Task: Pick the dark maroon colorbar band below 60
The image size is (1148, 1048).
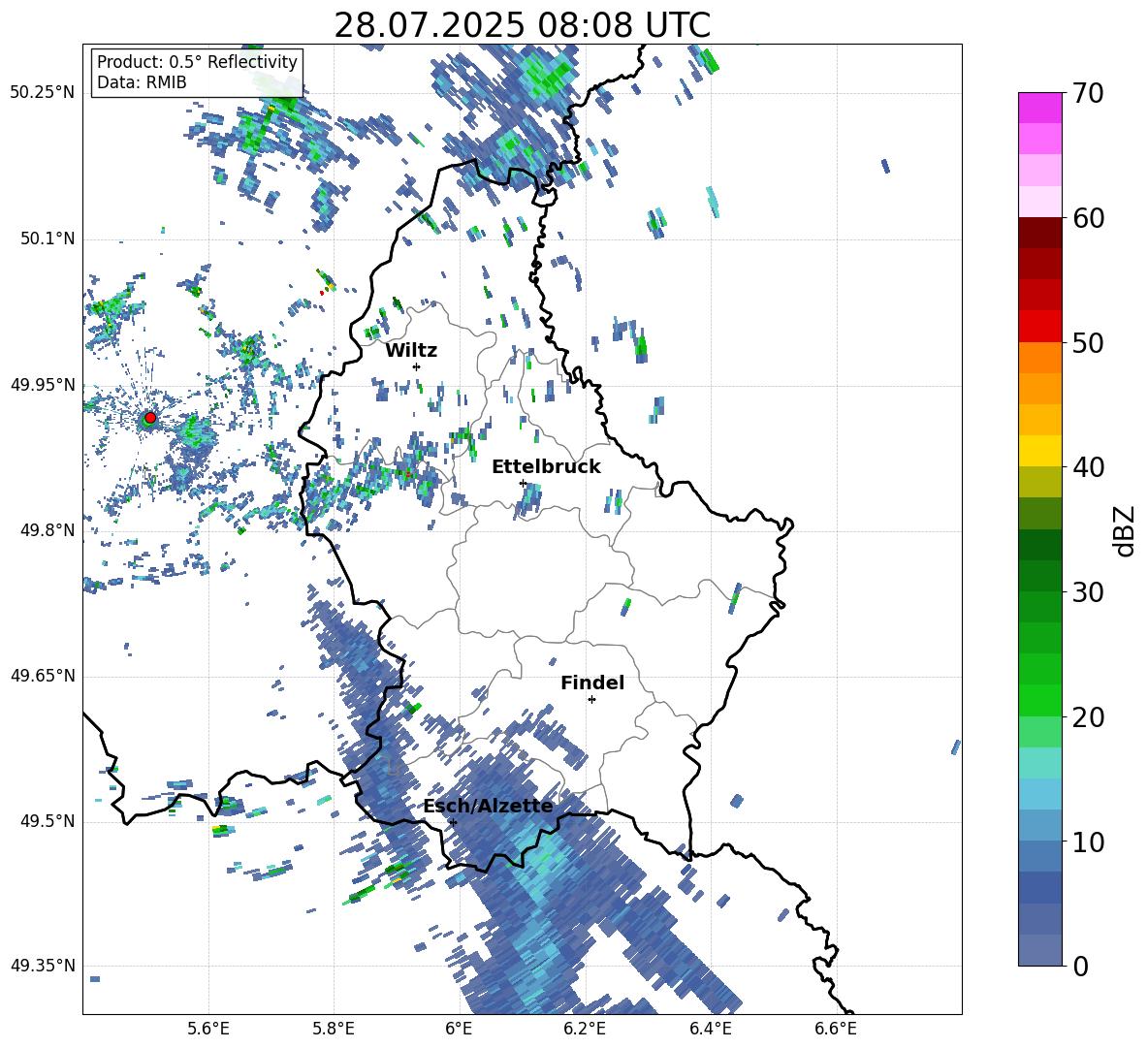Action: [x=1039, y=233]
